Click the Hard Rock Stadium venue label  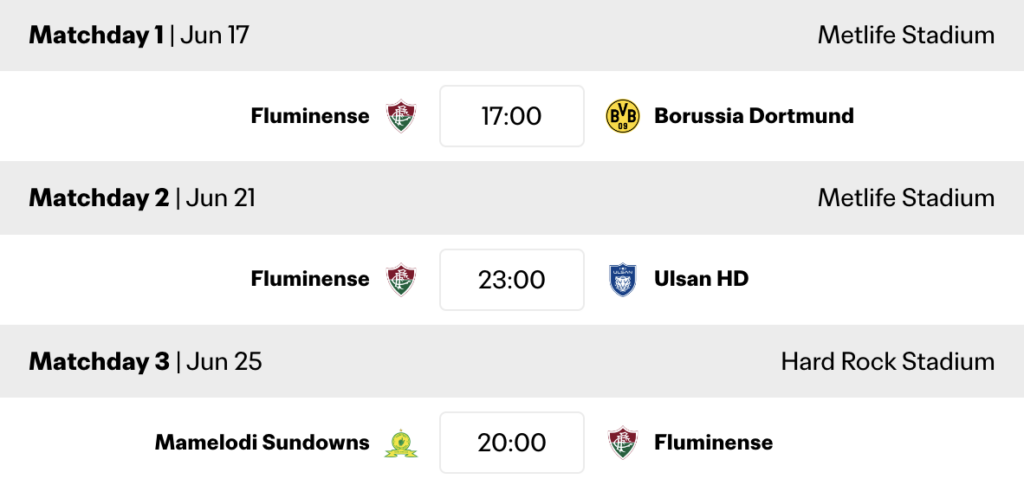888,361
